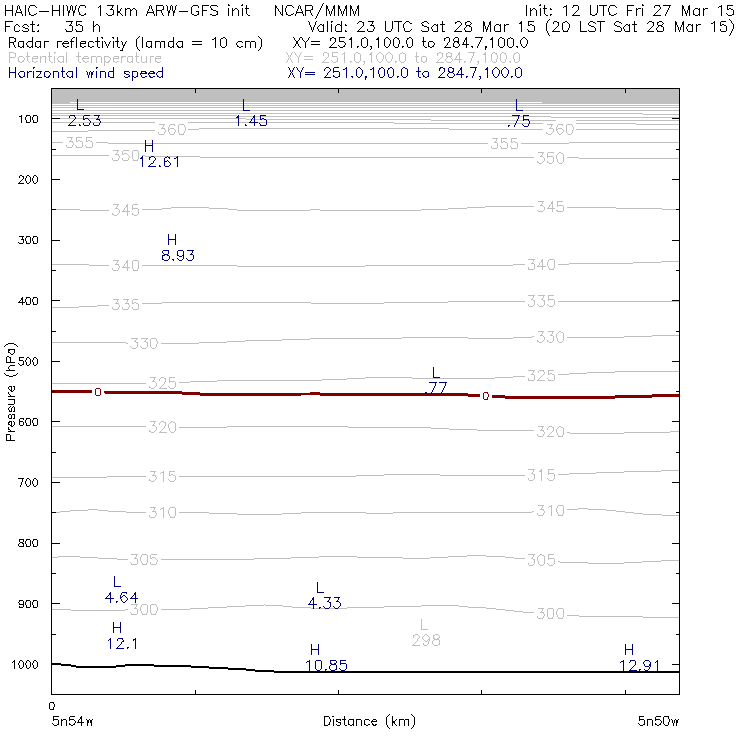This screenshot has width=740, height=740.
Task: Click the gray 'Potential temperature' legend entry
Action: 84,58
